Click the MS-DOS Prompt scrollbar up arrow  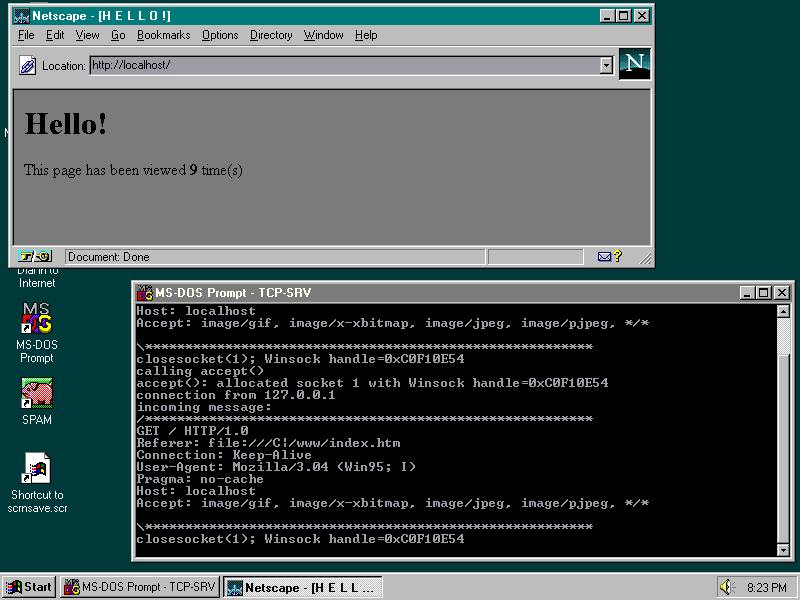783,311
